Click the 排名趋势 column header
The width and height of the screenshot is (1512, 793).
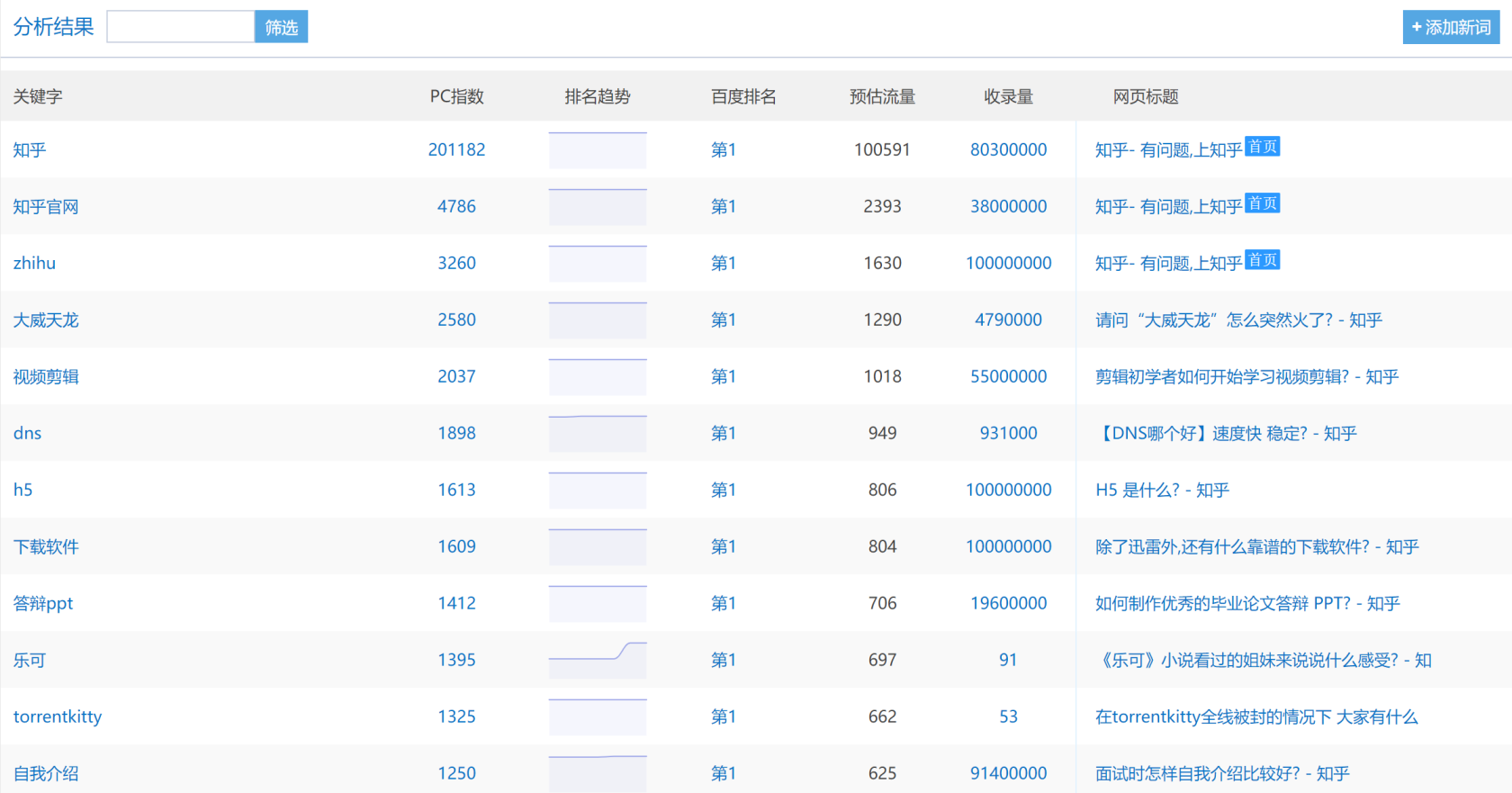pyautogui.click(x=598, y=96)
